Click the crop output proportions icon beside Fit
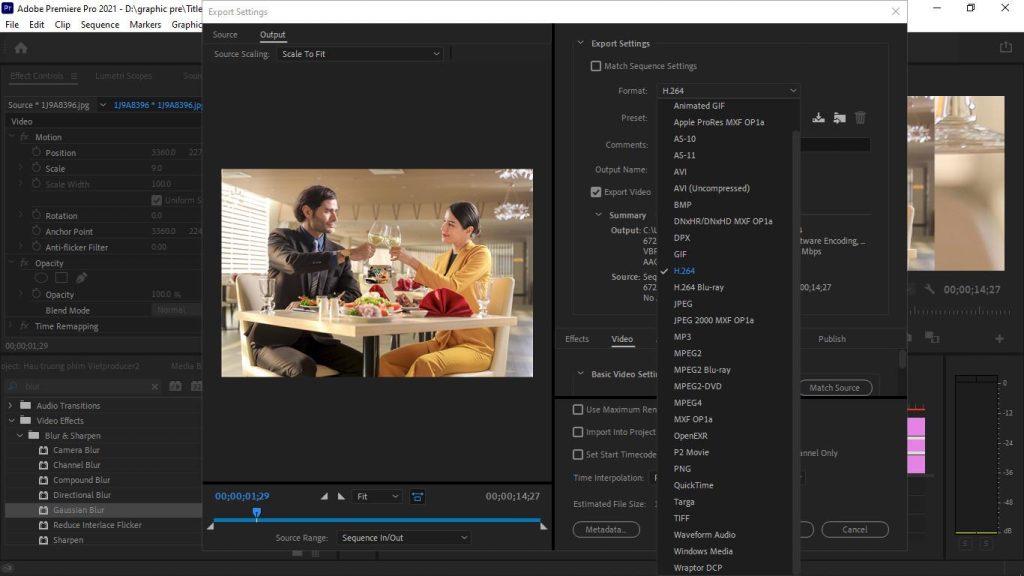 click(x=418, y=496)
